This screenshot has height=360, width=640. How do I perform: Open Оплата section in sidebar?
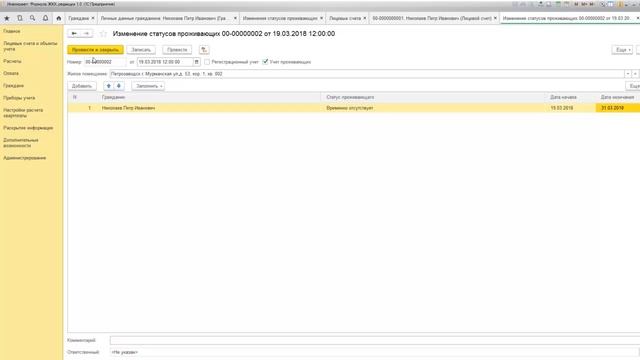point(11,73)
